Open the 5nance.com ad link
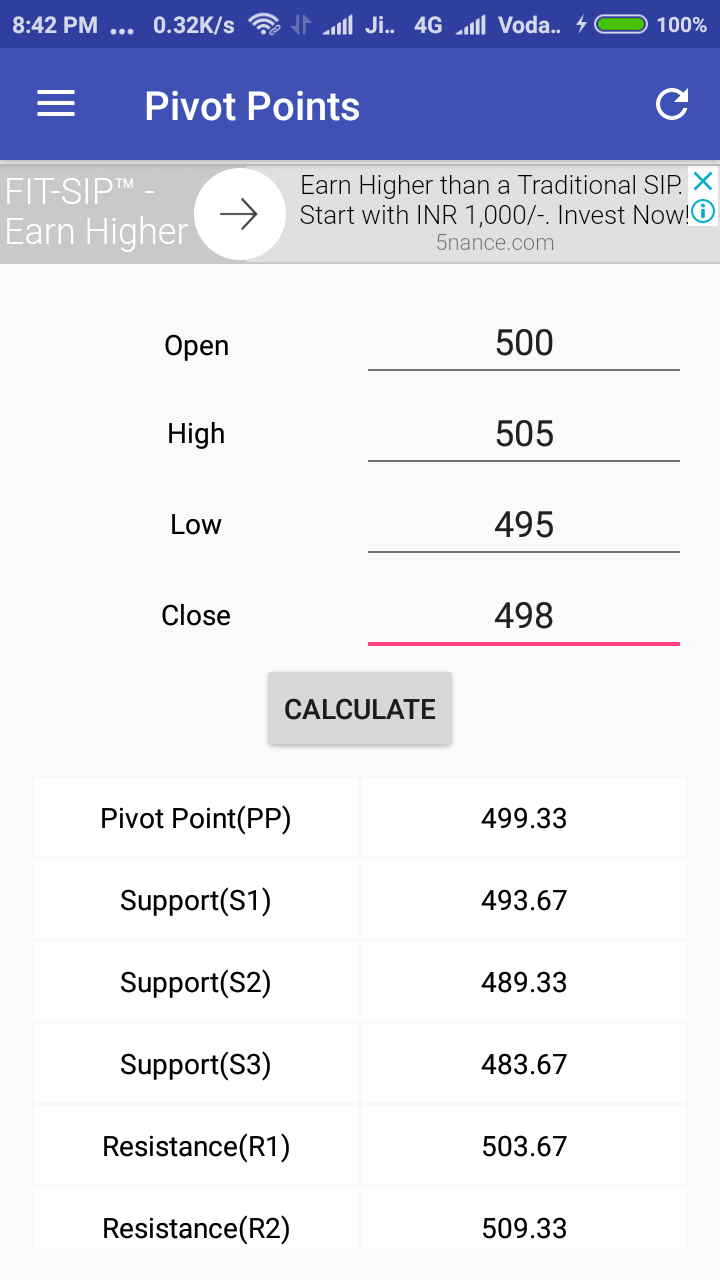Screen dimensions: 720x1280 point(495,242)
